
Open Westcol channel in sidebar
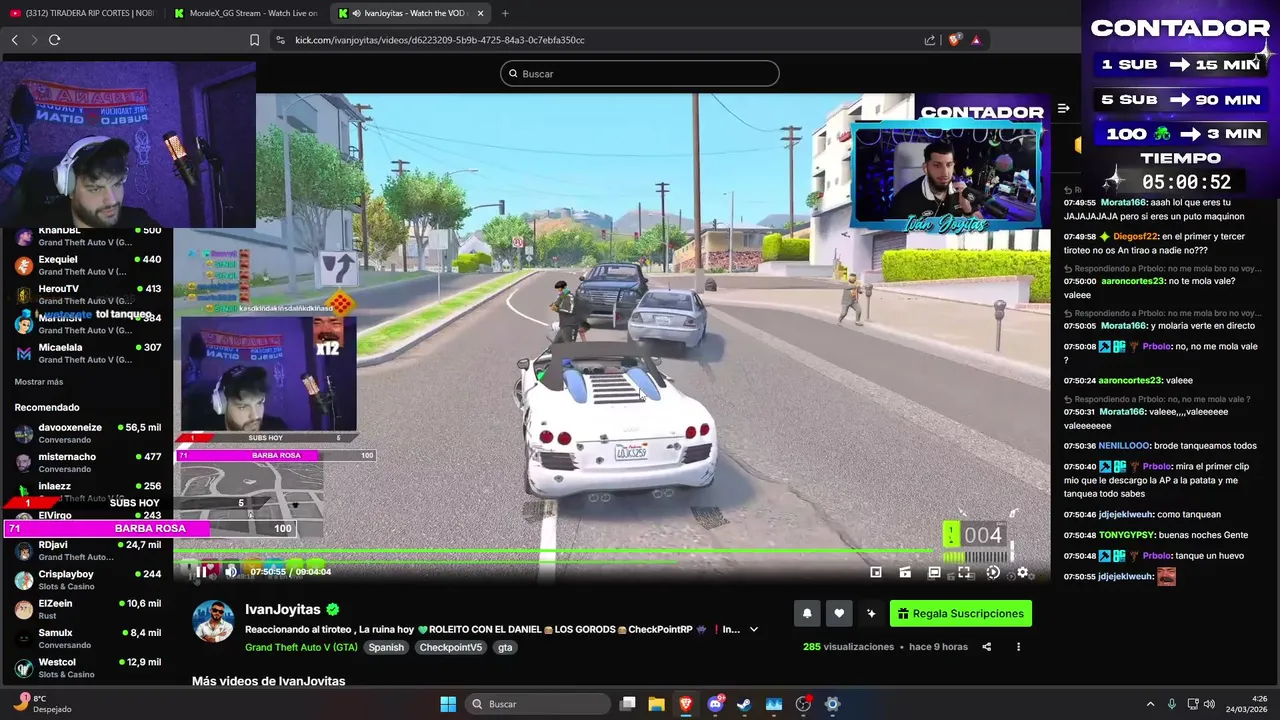point(88,668)
